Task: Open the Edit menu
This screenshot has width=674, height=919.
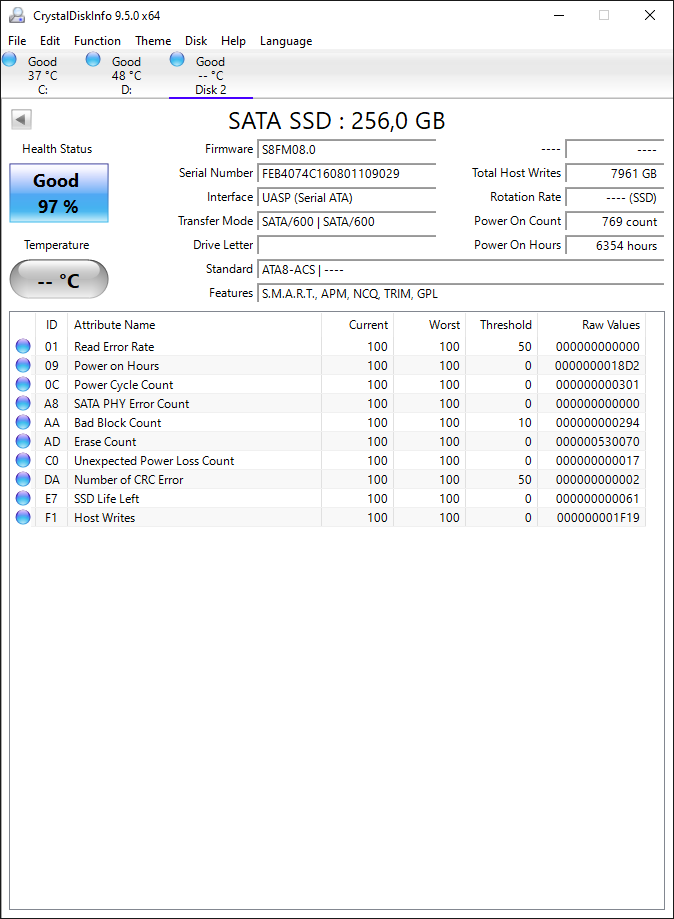Action: click(x=50, y=41)
